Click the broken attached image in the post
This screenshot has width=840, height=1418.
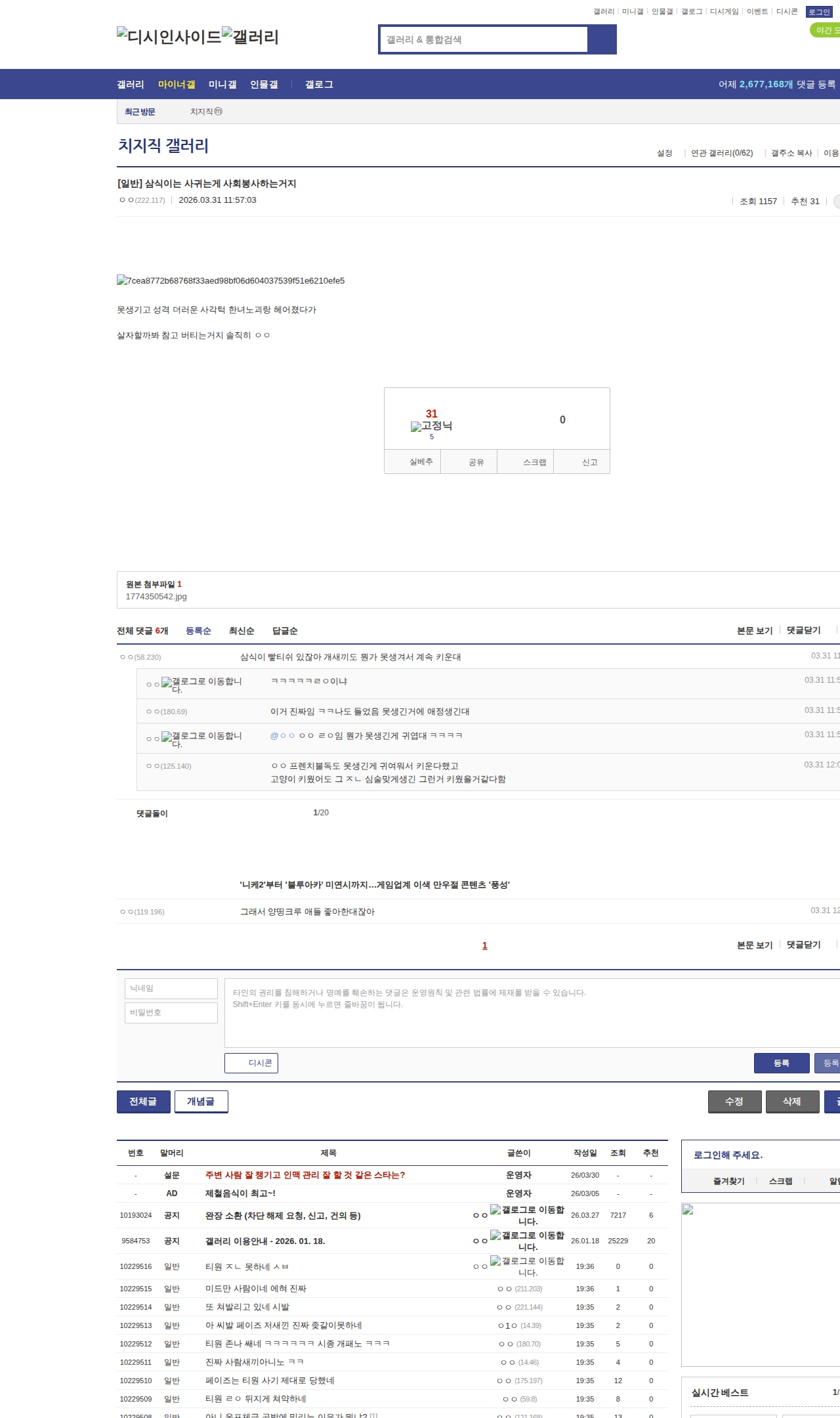(x=230, y=281)
